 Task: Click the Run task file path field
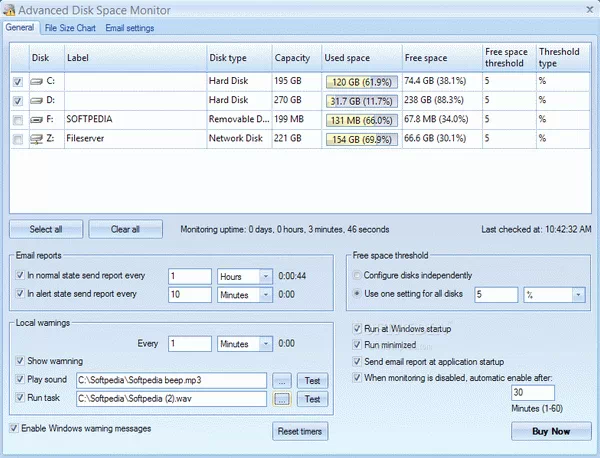tap(171, 399)
